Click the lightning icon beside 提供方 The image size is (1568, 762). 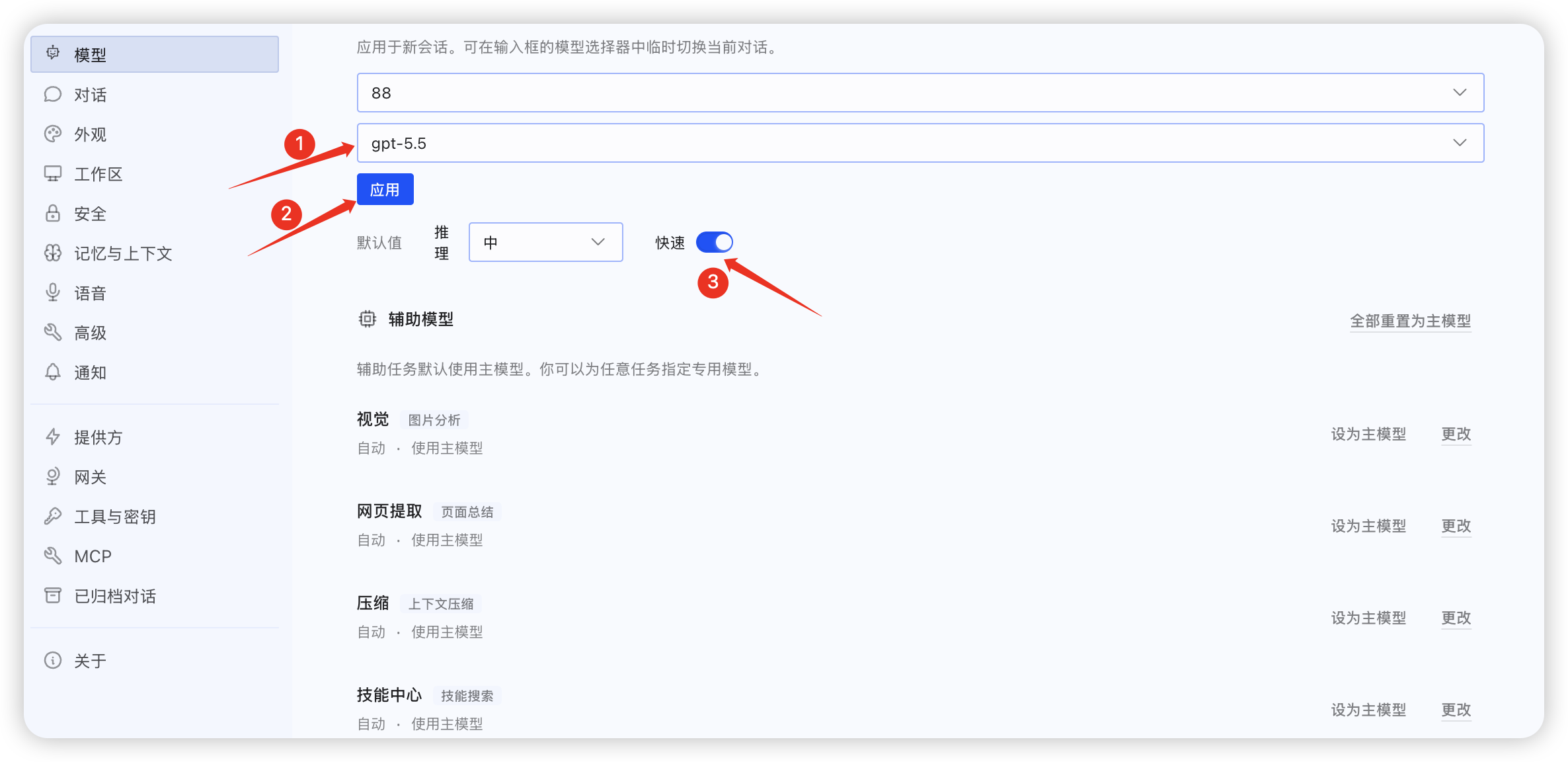point(53,437)
